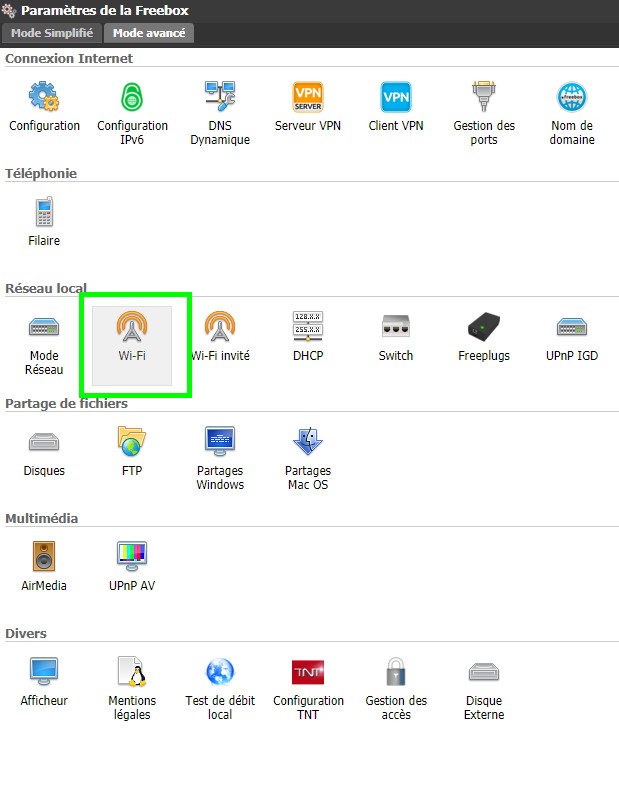Select the Mode avancé tab
This screenshot has height=796, width=619.
coord(149,33)
